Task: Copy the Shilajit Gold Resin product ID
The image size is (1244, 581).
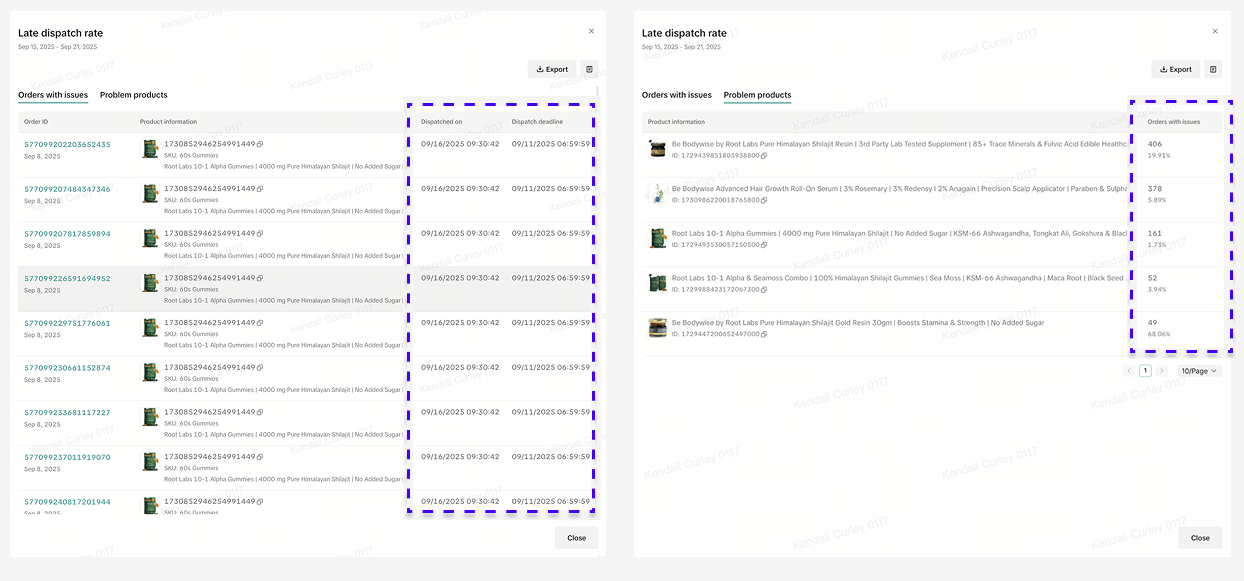Action: [764, 334]
